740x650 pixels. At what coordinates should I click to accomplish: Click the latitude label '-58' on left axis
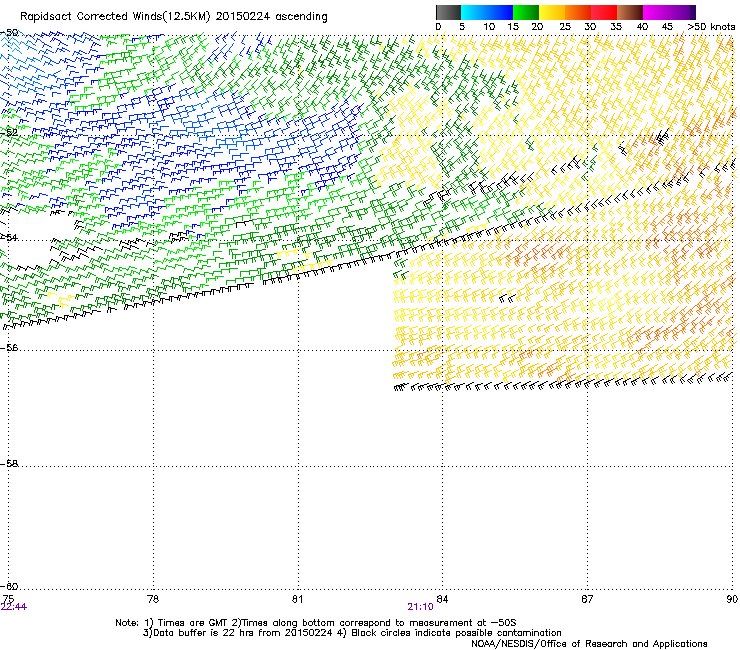click(9, 464)
